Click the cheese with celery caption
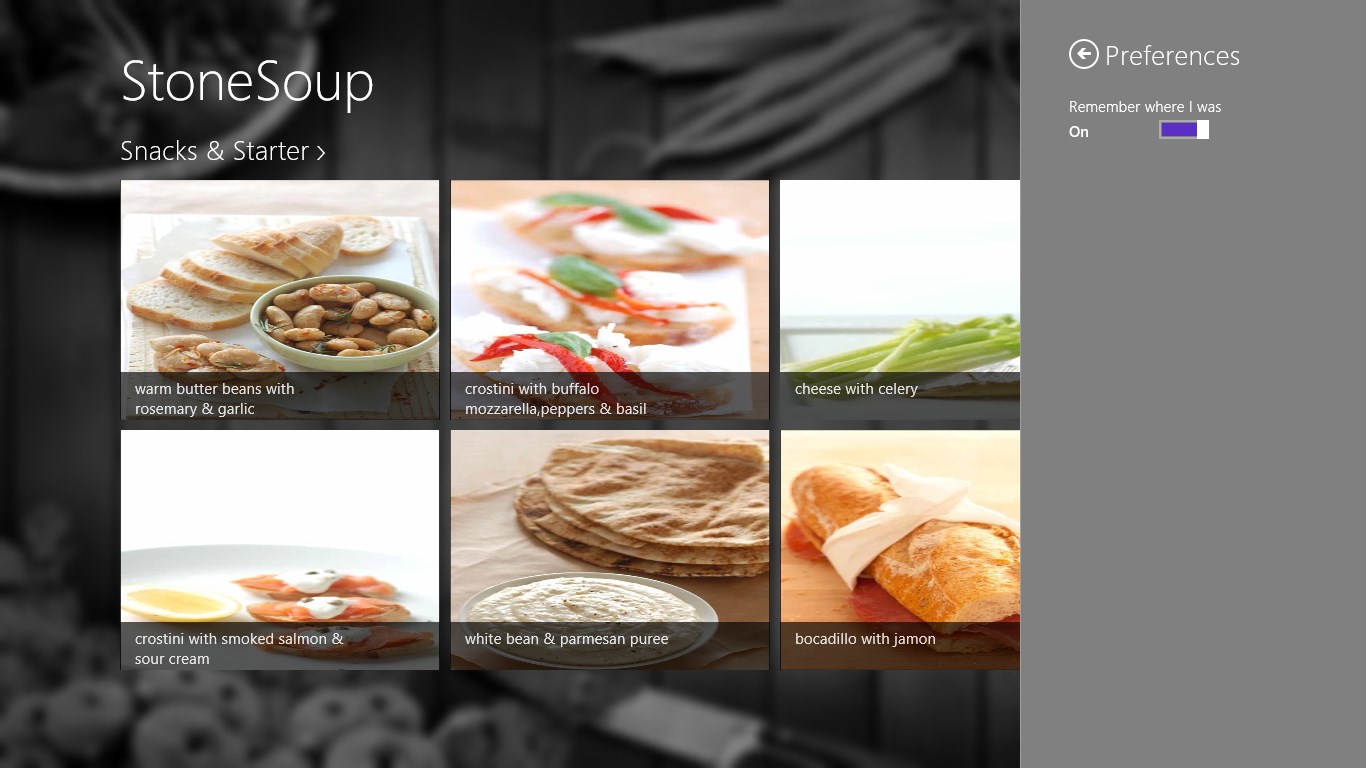This screenshot has height=768, width=1366. coord(856,389)
